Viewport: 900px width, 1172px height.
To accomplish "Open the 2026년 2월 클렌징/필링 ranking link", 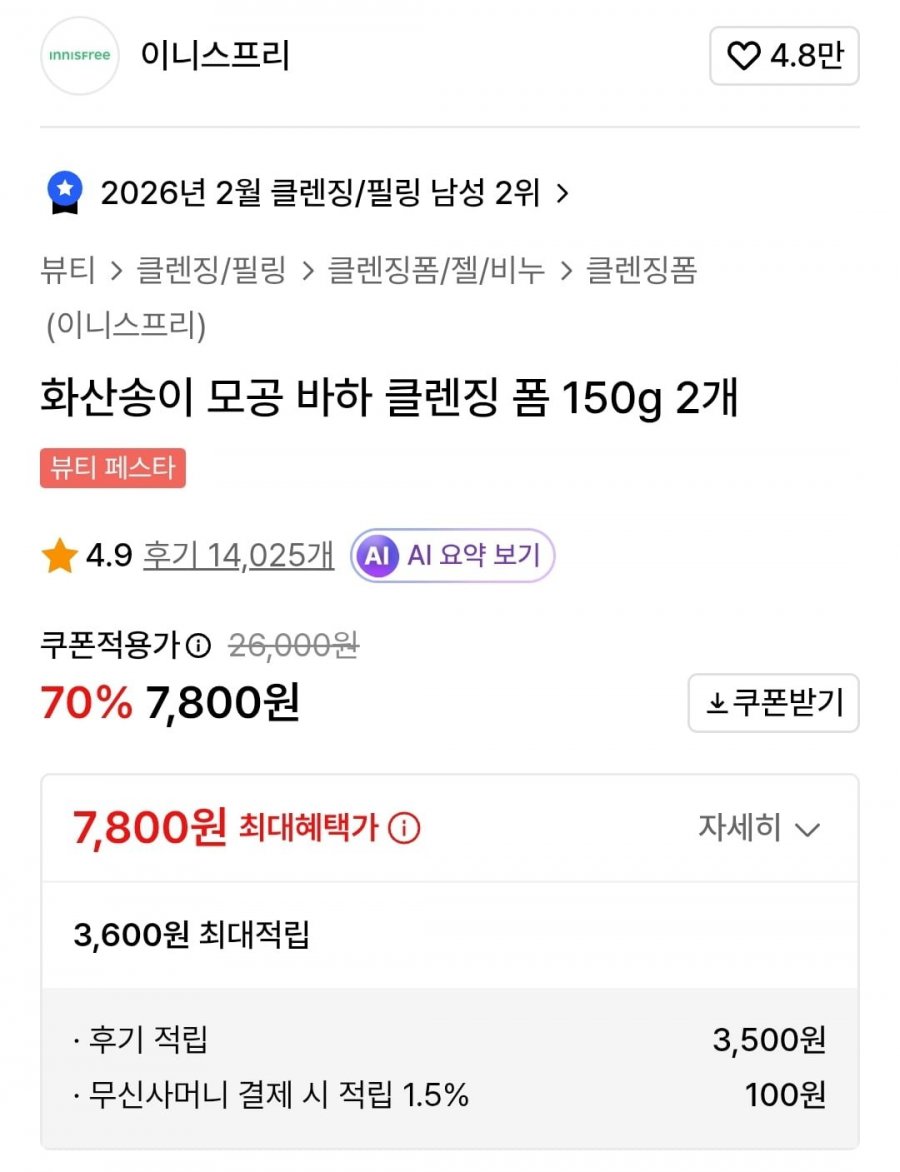I will coord(320,193).
